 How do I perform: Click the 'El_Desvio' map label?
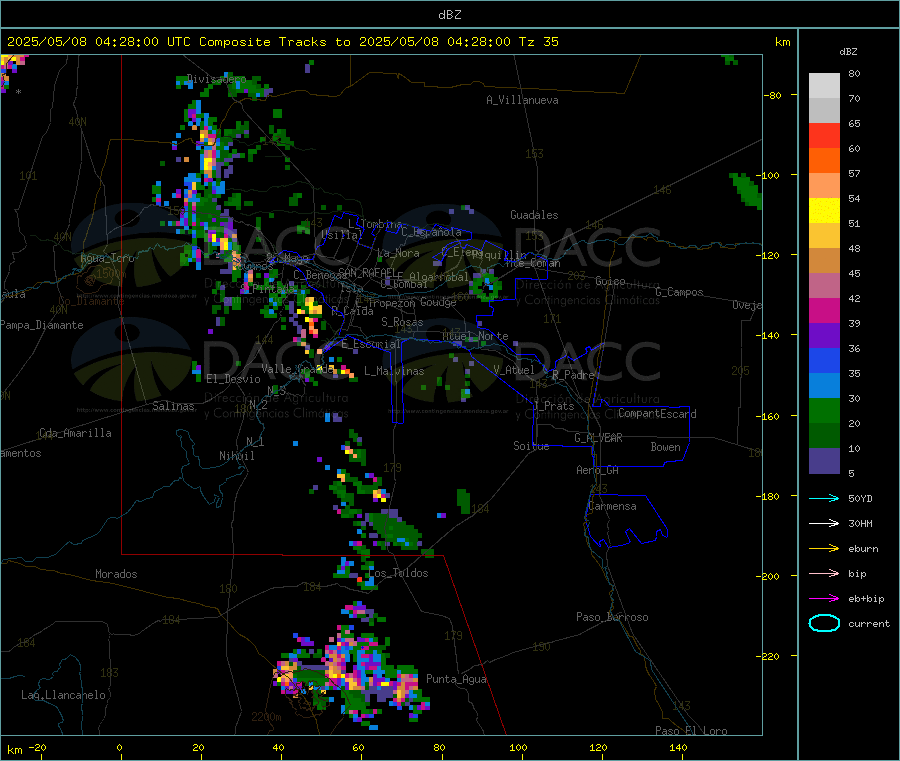click(233, 379)
